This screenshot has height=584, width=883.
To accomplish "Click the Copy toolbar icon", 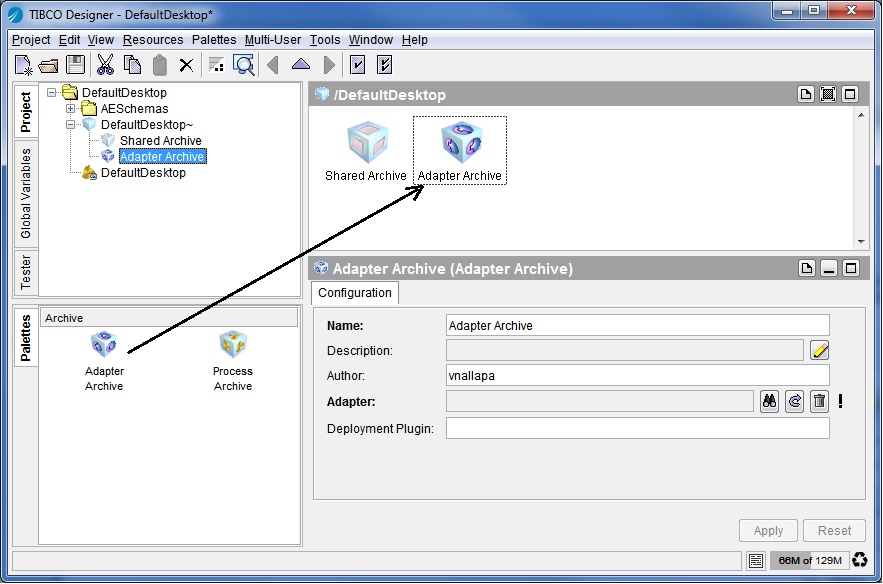I will pos(132,65).
